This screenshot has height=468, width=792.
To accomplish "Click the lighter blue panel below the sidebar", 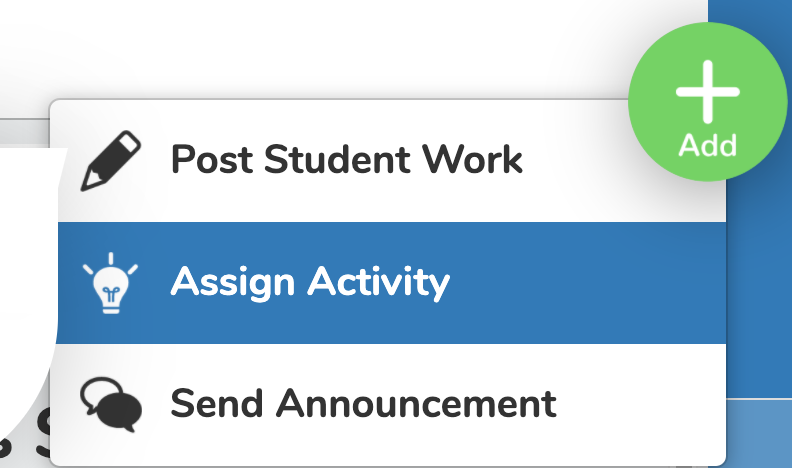I will (x=759, y=433).
